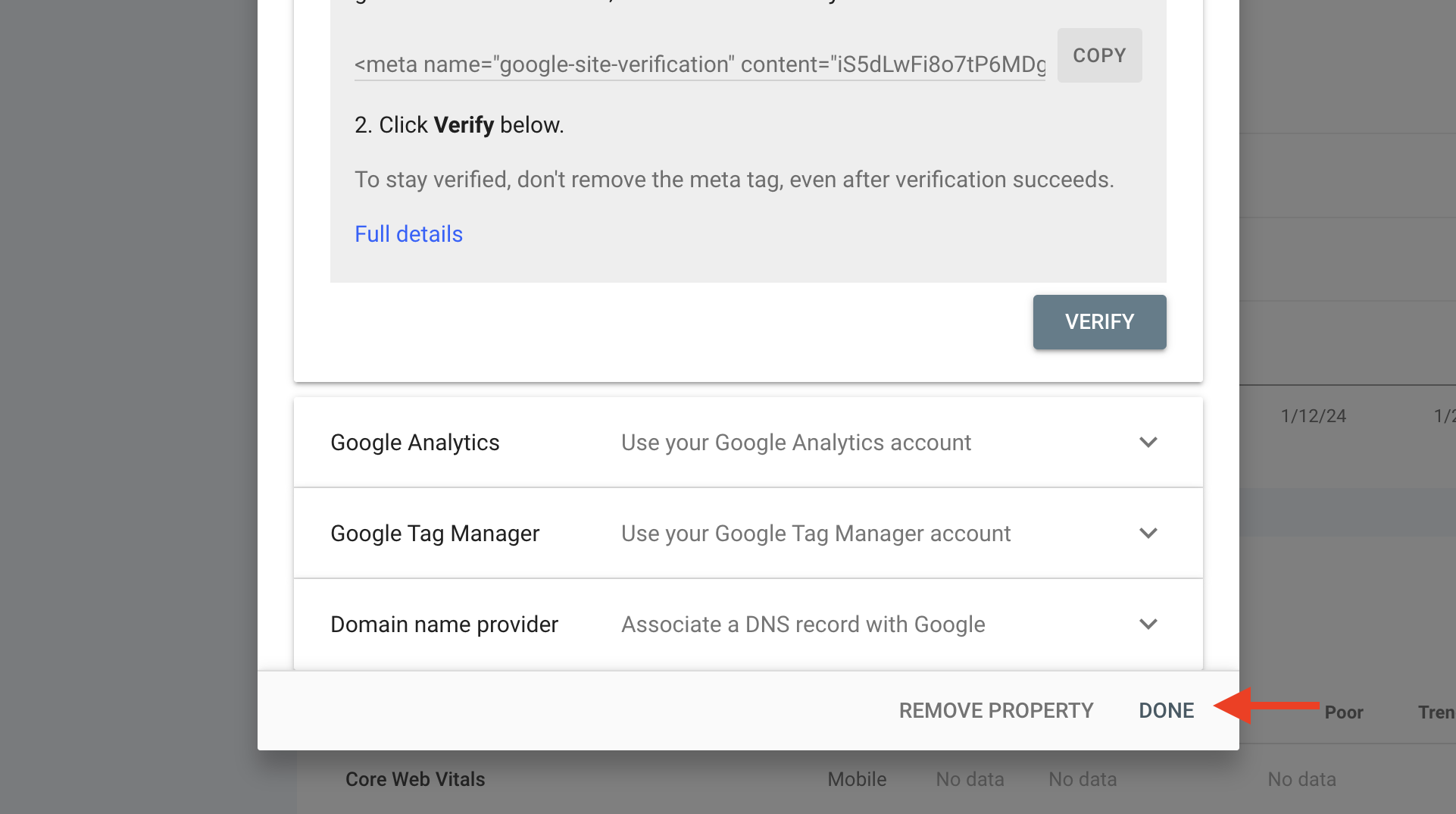Click the COPY button for the meta tag
The height and width of the screenshot is (814, 1456).
(1099, 55)
